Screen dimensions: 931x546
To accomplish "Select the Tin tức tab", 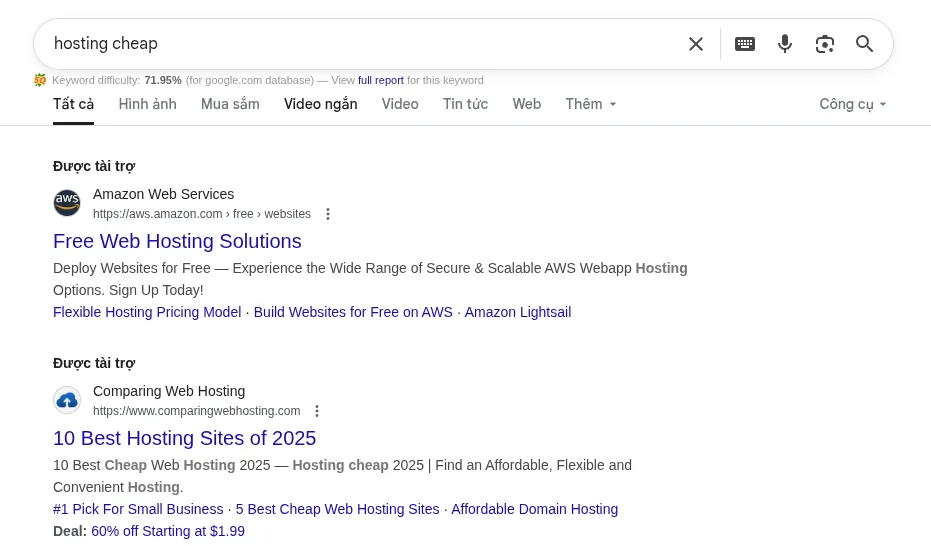I will coord(465,104).
